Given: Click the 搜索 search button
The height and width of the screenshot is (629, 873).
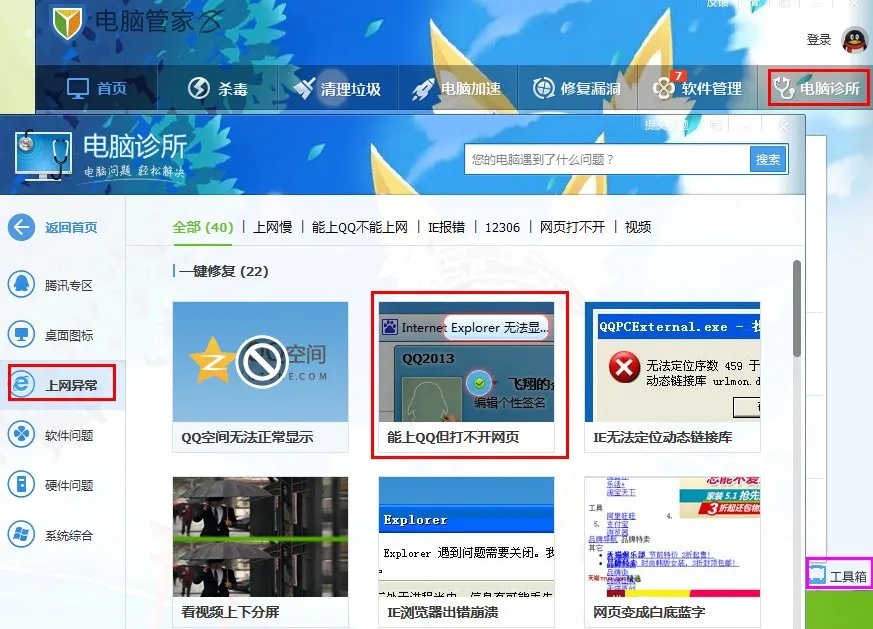Looking at the screenshot, I should coord(769,159).
